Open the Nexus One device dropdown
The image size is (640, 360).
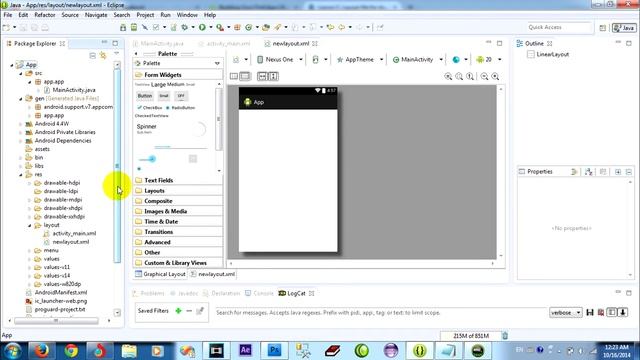tap(280, 60)
